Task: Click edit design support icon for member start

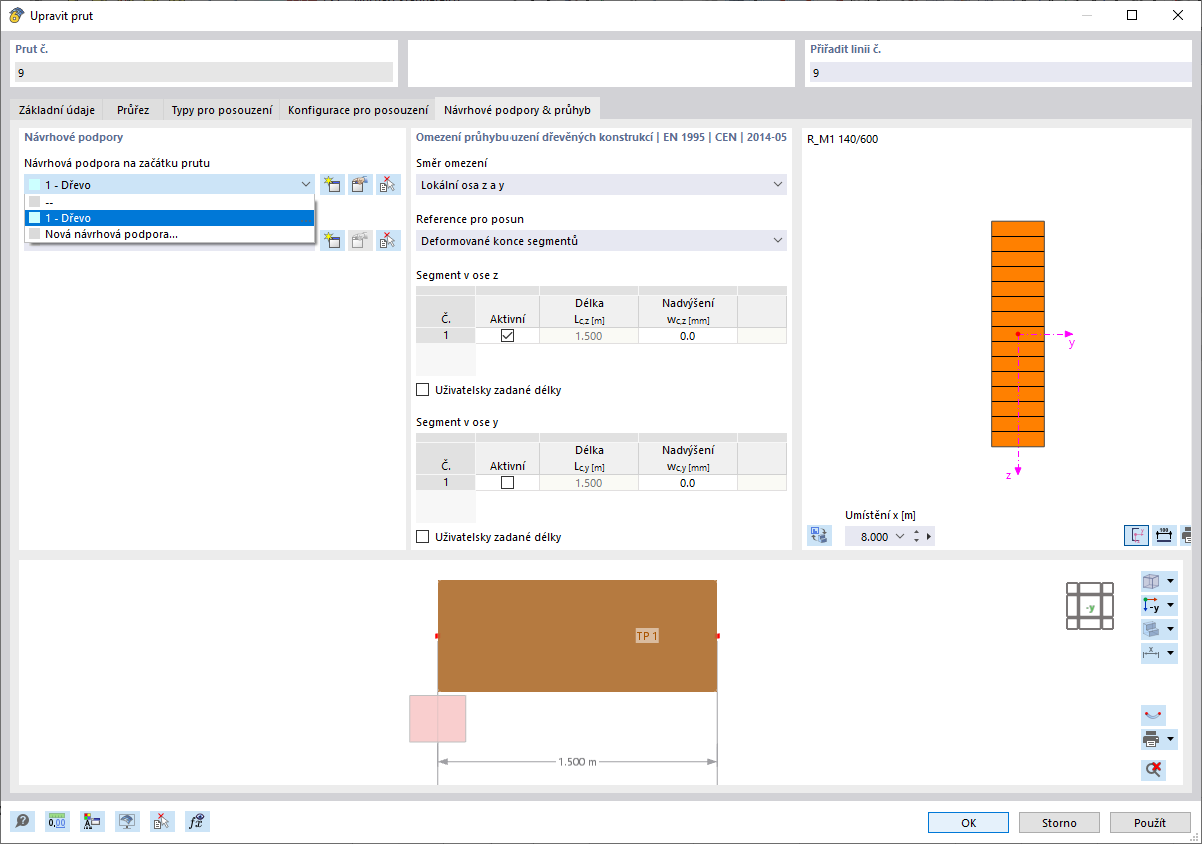Action: [360, 184]
